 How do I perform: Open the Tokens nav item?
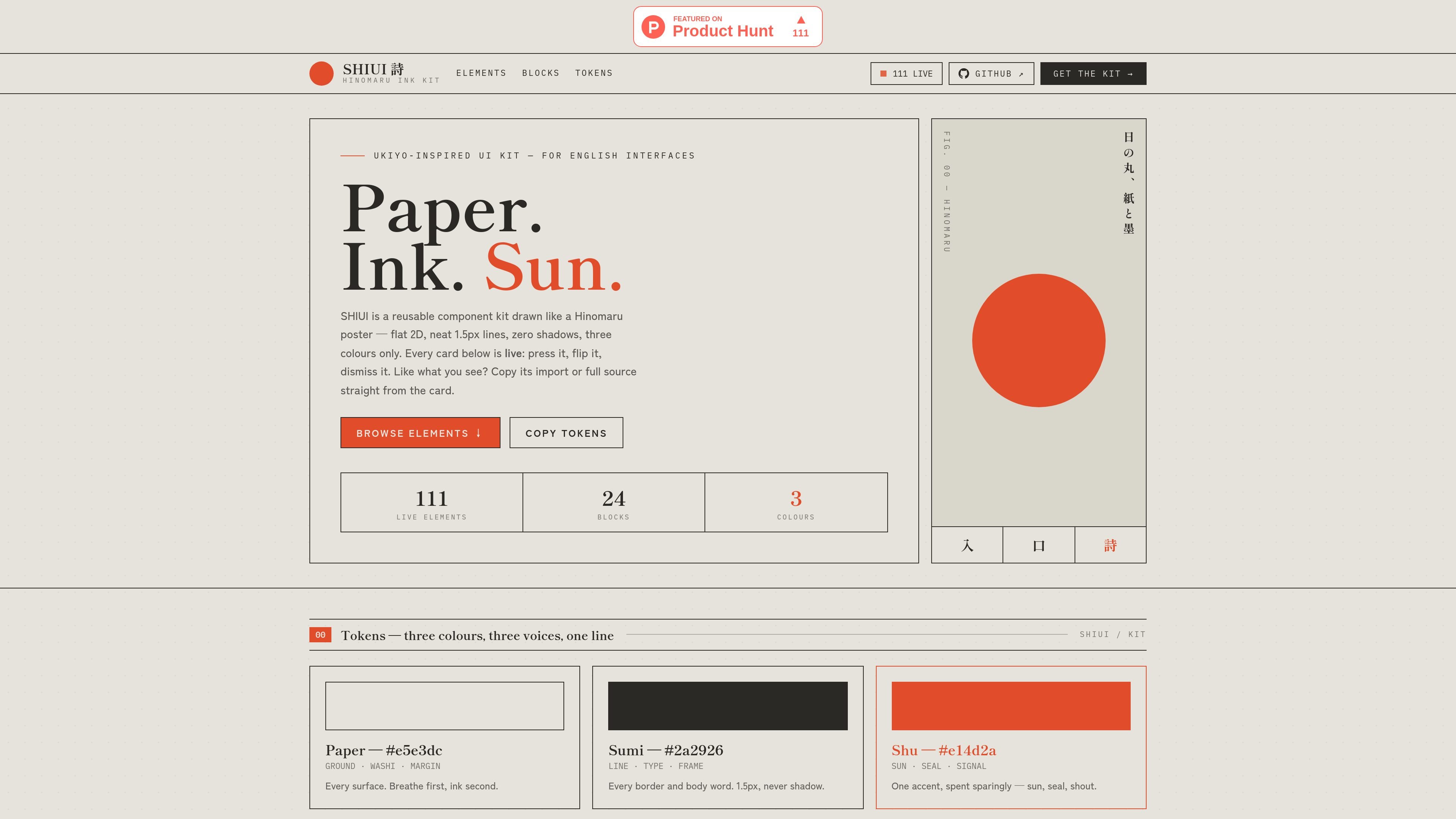click(x=593, y=73)
